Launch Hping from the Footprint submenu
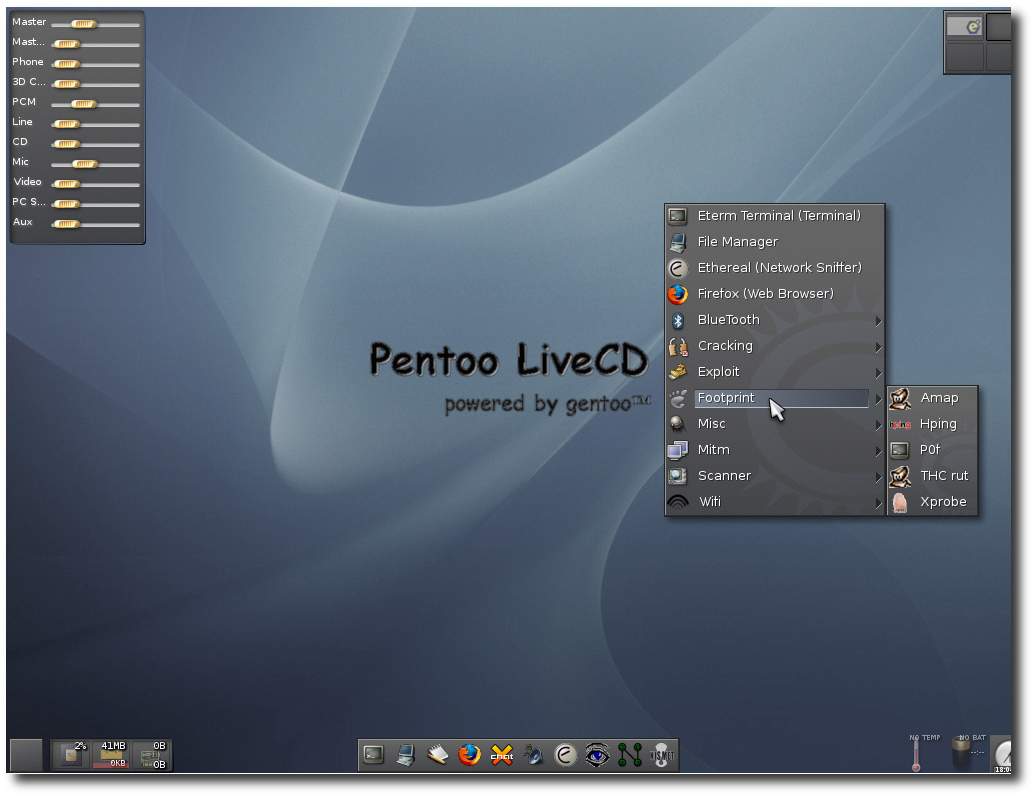The width and height of the screenshot is (1035, 797). tap(932, 424)
